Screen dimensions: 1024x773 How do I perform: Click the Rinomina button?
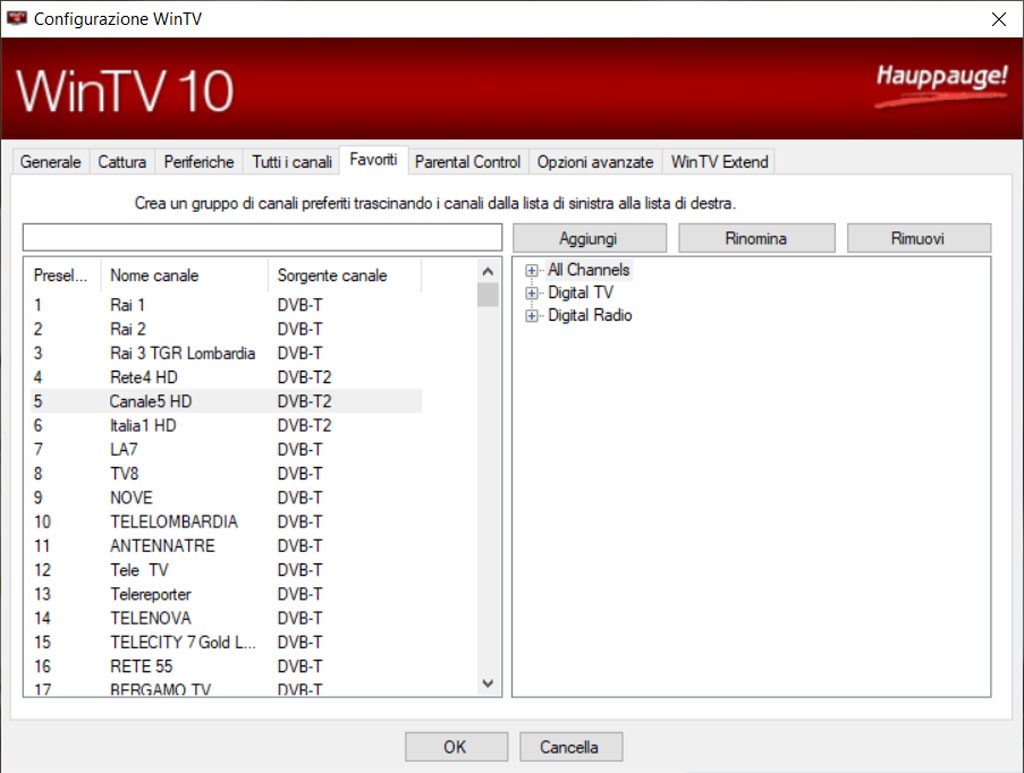click(x=756, y=238)
